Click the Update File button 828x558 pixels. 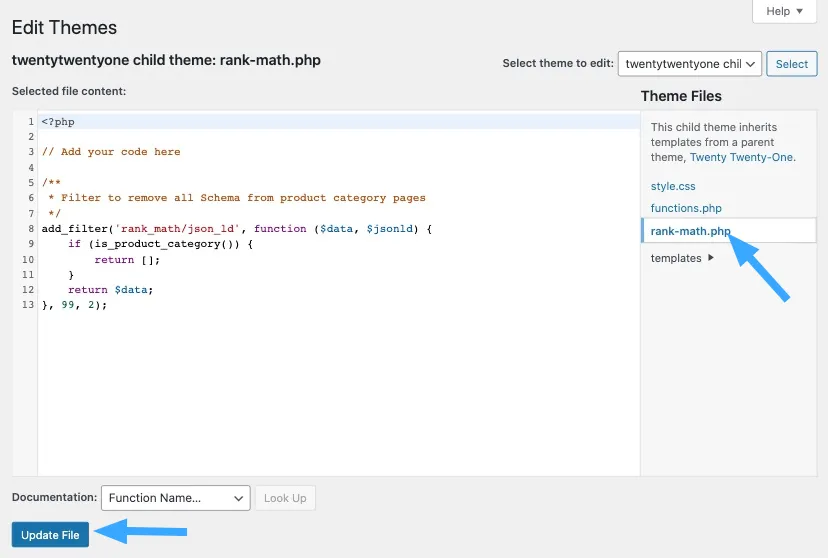50,535
